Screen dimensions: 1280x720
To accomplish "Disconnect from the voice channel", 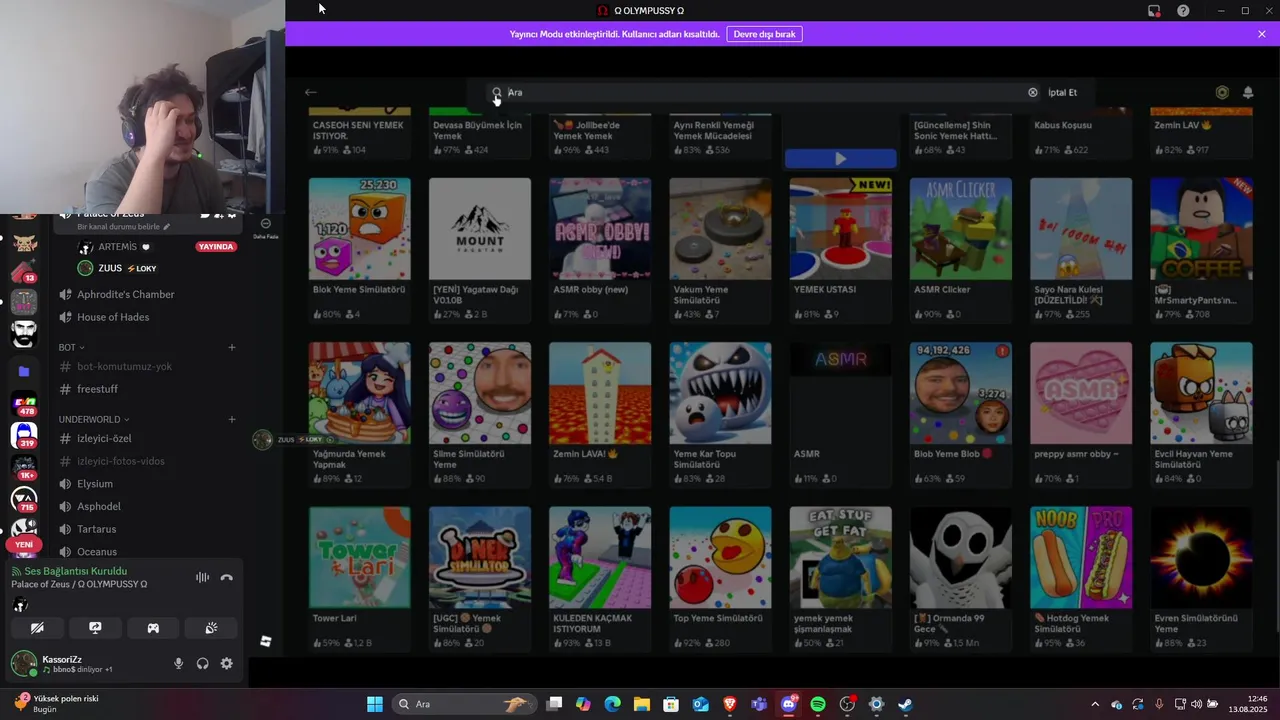I will (226, 577).
